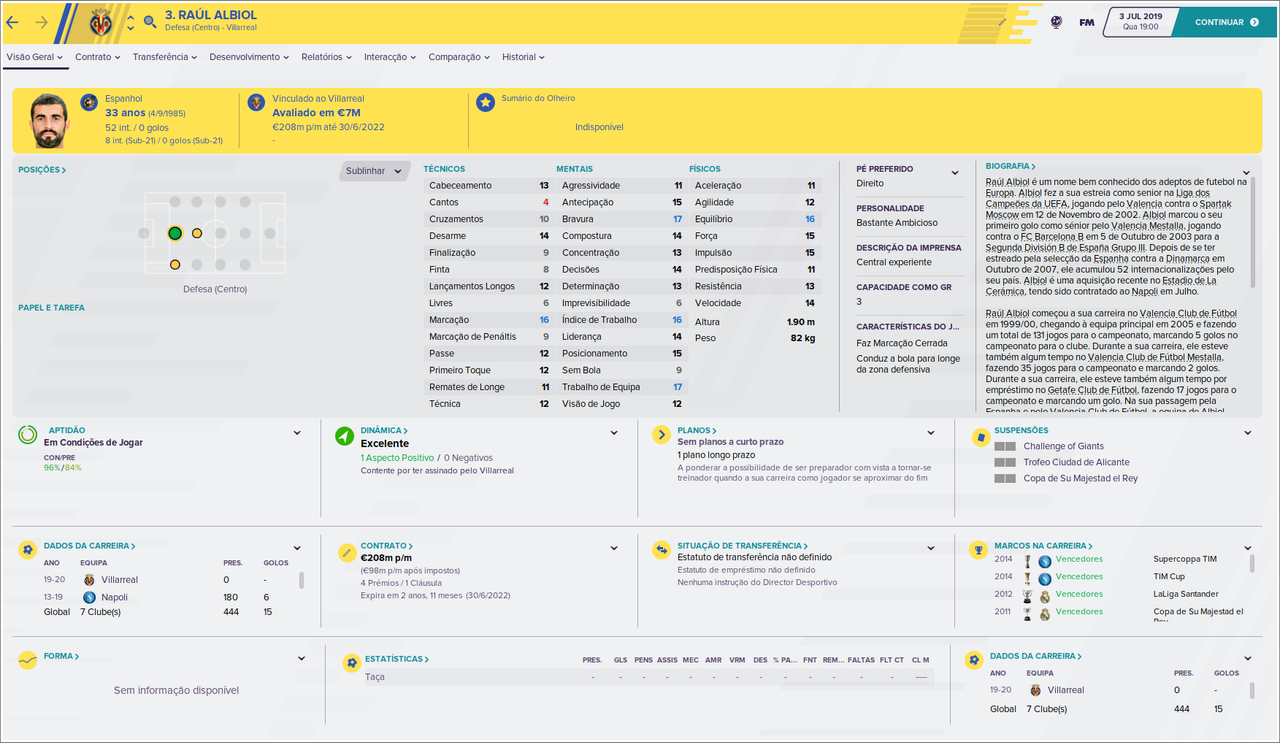
Task: Expand the Suspensões panel chevron
Action: (1247, 433)
